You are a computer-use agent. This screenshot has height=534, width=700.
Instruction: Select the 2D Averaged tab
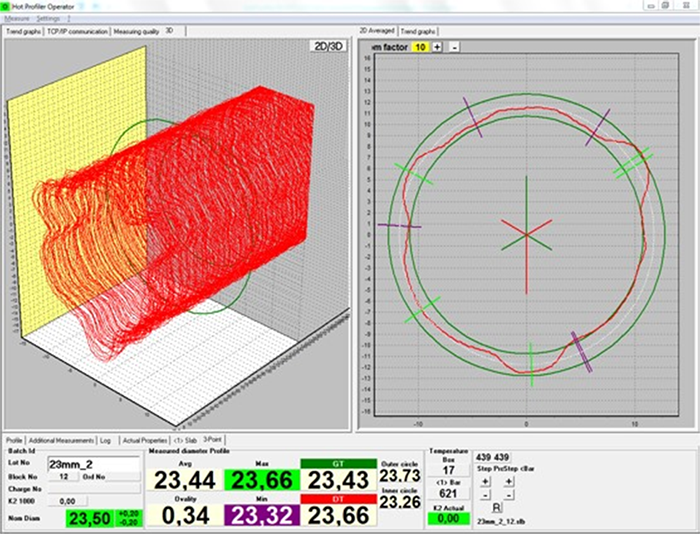point(378,31)
